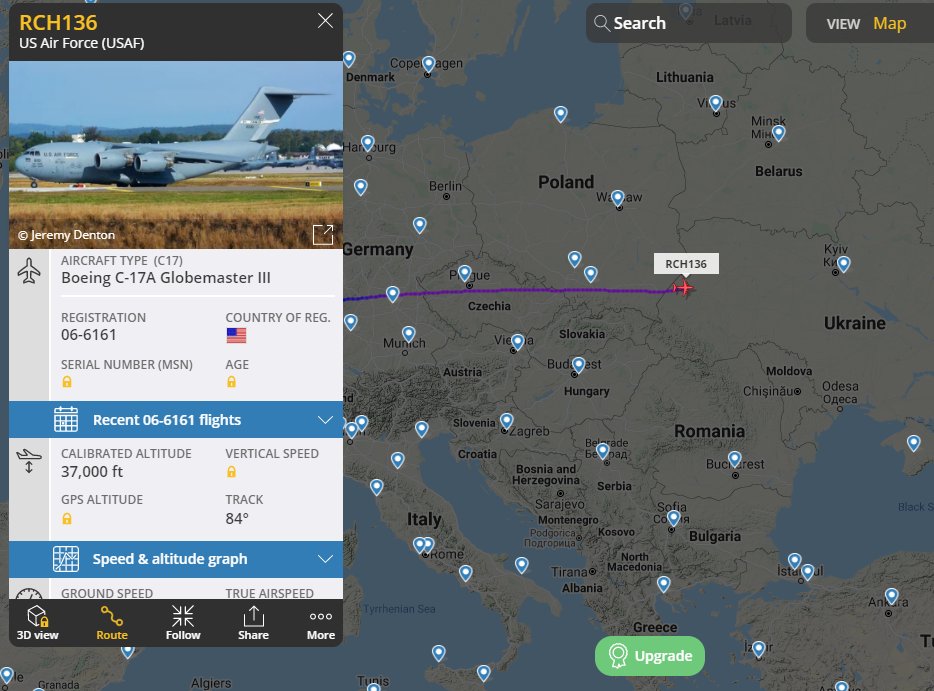Share this RCH136 flight
934x691 pixels.
click(253, 622)
